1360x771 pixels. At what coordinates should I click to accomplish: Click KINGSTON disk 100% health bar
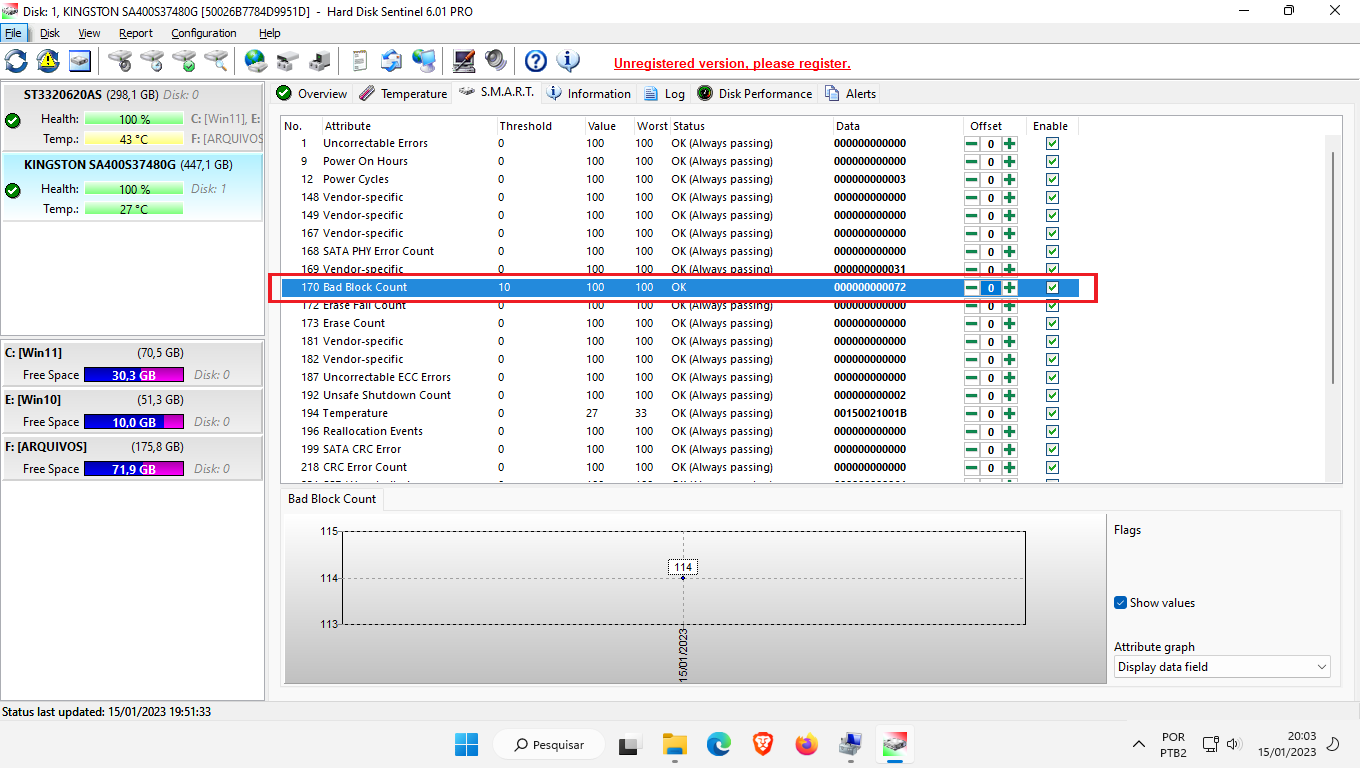point(134,189)
